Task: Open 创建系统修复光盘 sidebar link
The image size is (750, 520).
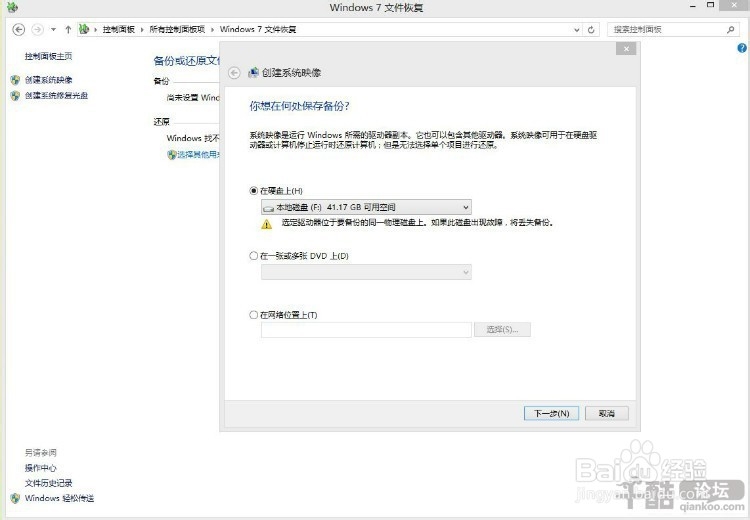Action: 56,96
